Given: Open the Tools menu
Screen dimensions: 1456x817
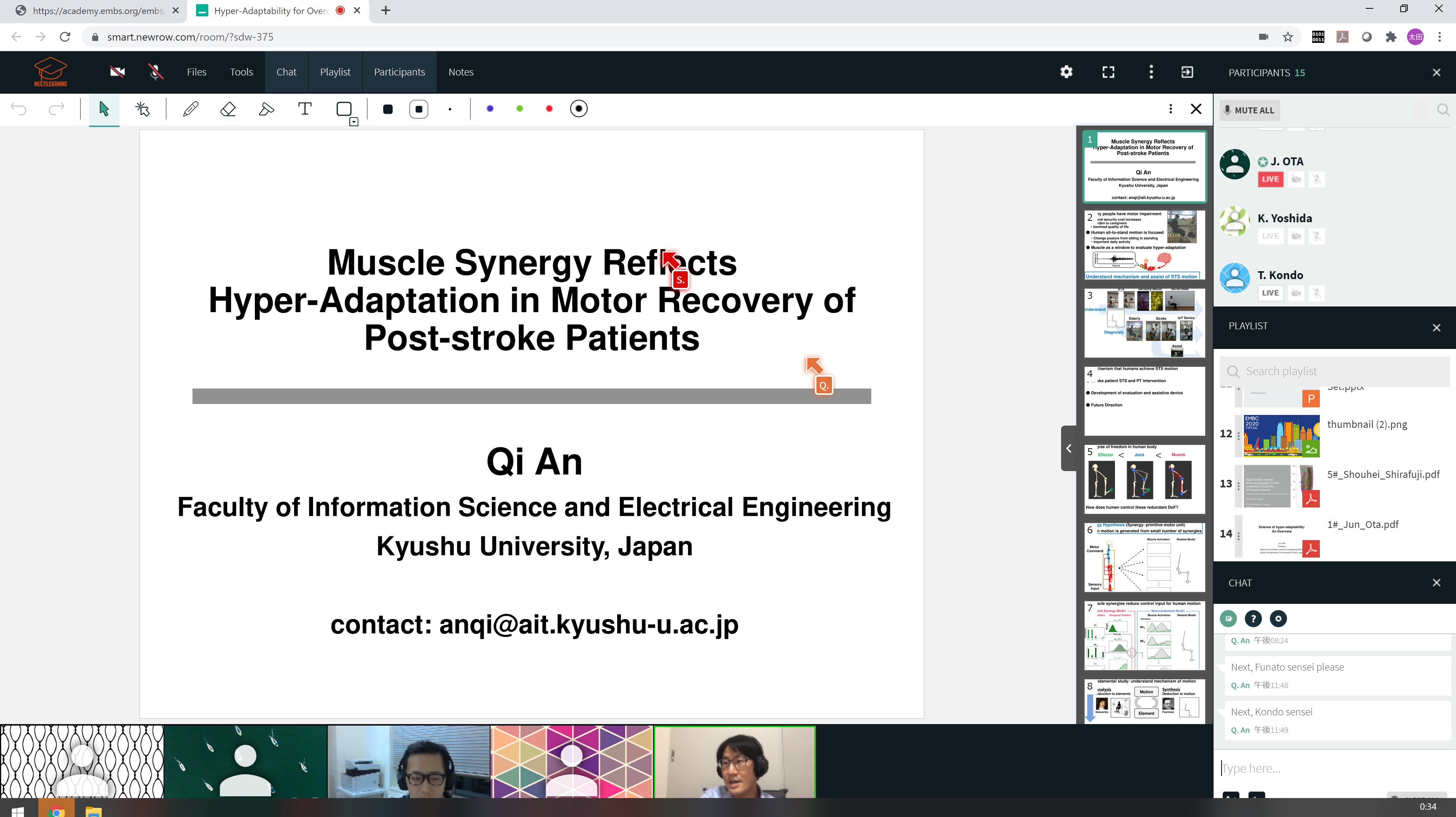Looking at the screenshot, I should pyautogui.click(x=241, y=72).
